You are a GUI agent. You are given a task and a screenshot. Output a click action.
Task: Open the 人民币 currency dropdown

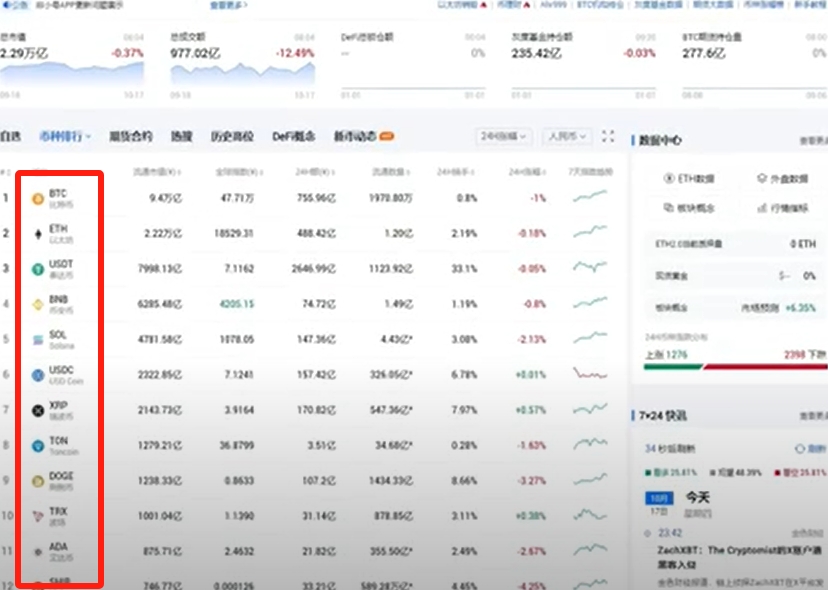[x=567, y=136]
